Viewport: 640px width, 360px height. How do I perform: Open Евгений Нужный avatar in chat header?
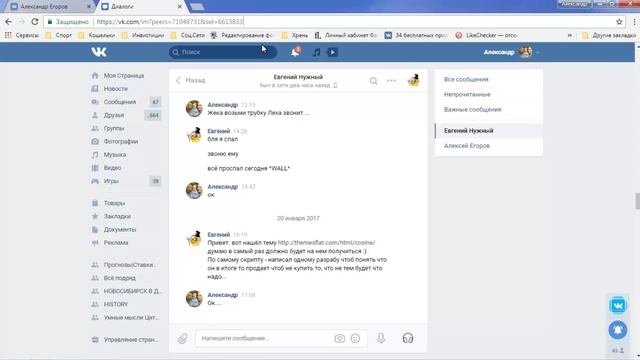pyautogui.click(x=413, y=80)
